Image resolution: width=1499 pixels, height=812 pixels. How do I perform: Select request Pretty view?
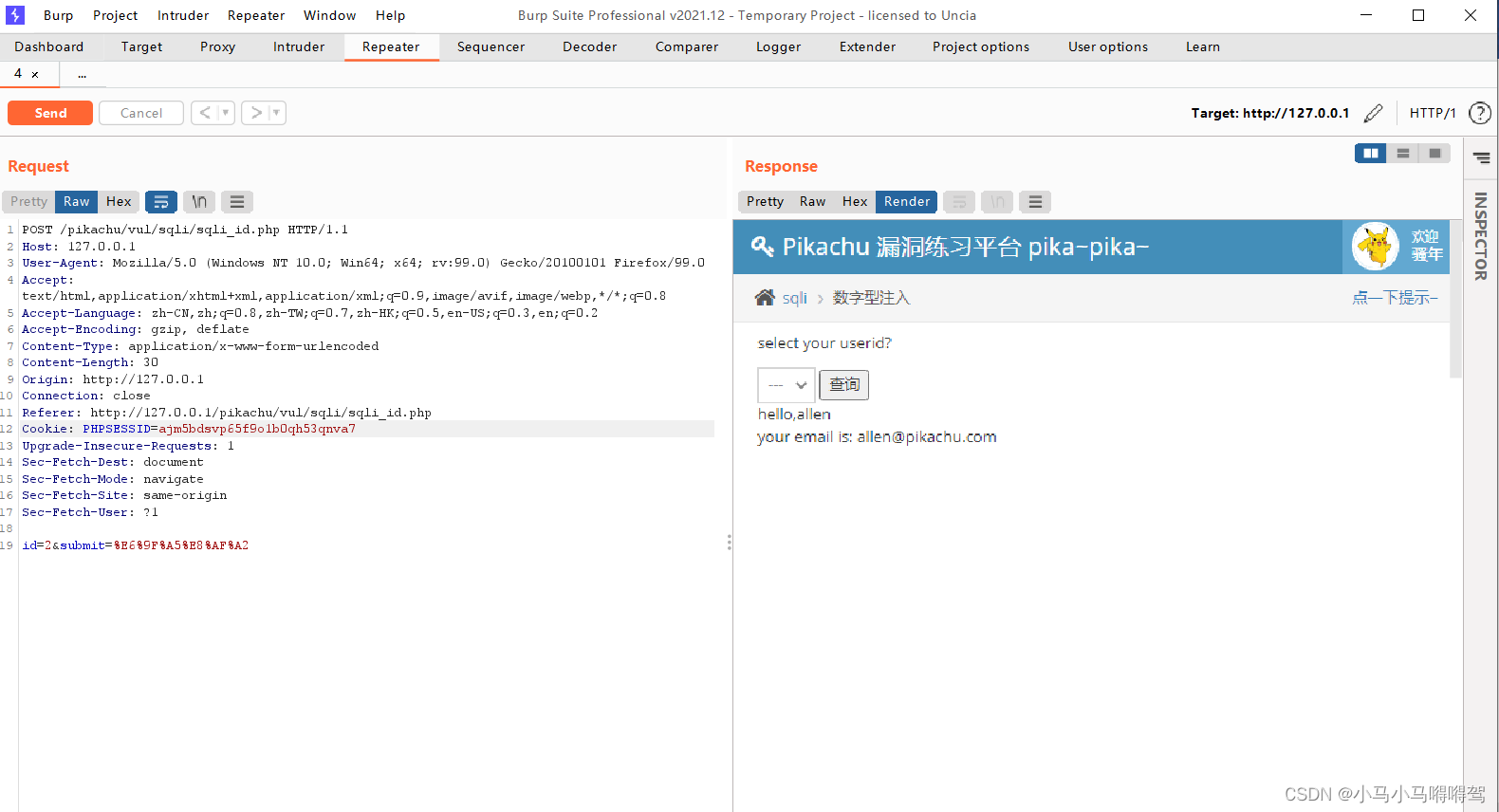coord(28,202)
